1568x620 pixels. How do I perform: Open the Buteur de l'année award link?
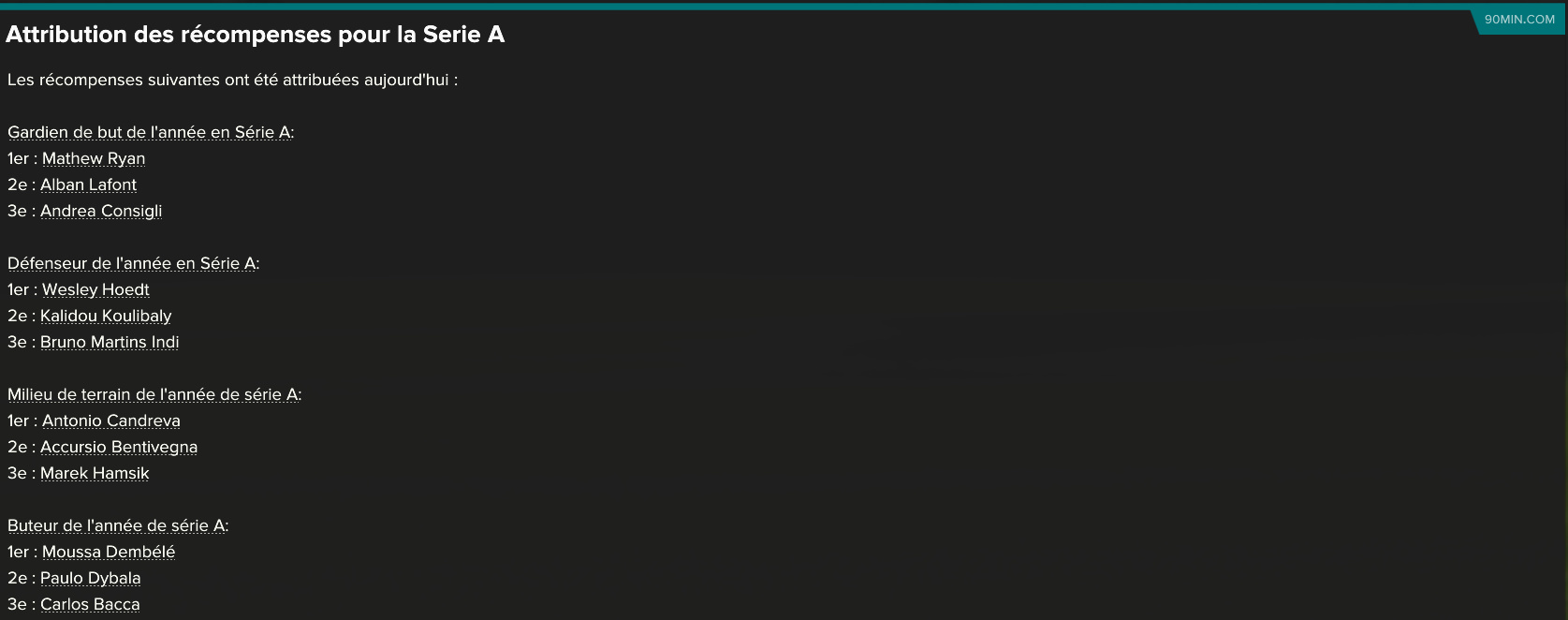click(x=117, y=525)
